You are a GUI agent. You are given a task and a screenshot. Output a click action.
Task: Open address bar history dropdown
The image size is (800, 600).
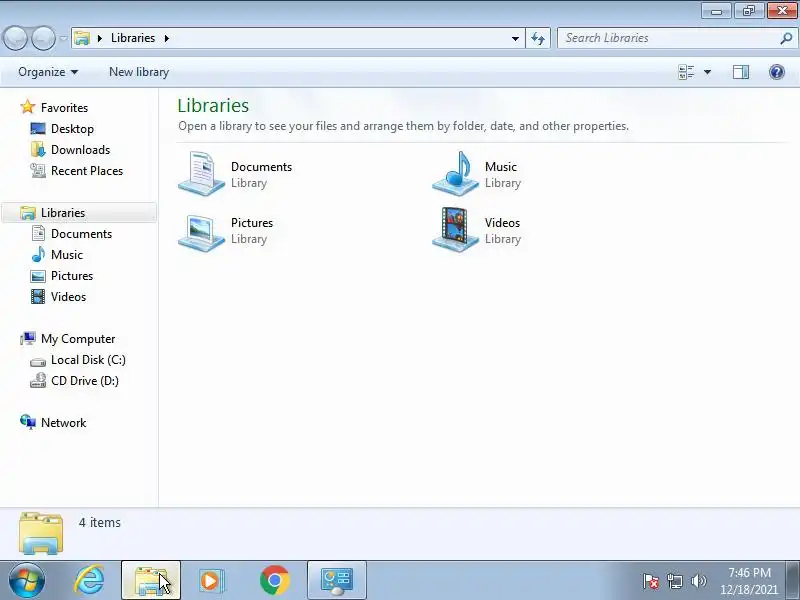[x=515, y=38]
